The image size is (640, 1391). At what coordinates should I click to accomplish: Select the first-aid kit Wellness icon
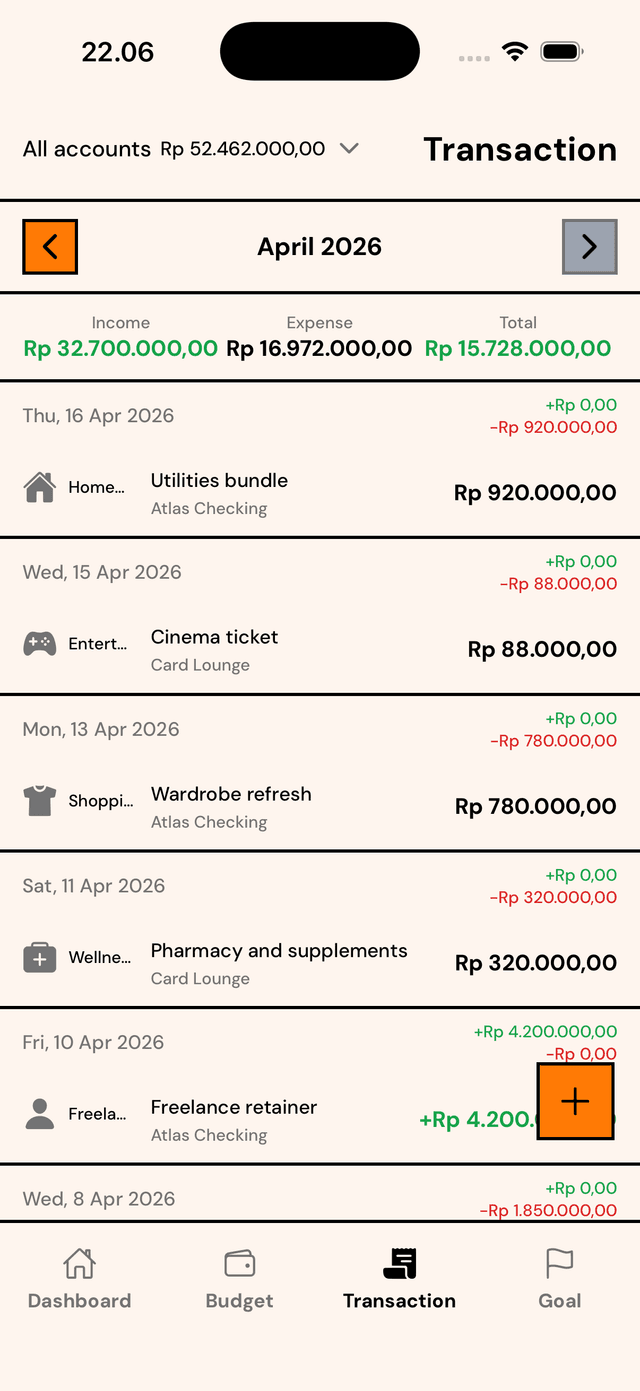(x=39, y=956)
